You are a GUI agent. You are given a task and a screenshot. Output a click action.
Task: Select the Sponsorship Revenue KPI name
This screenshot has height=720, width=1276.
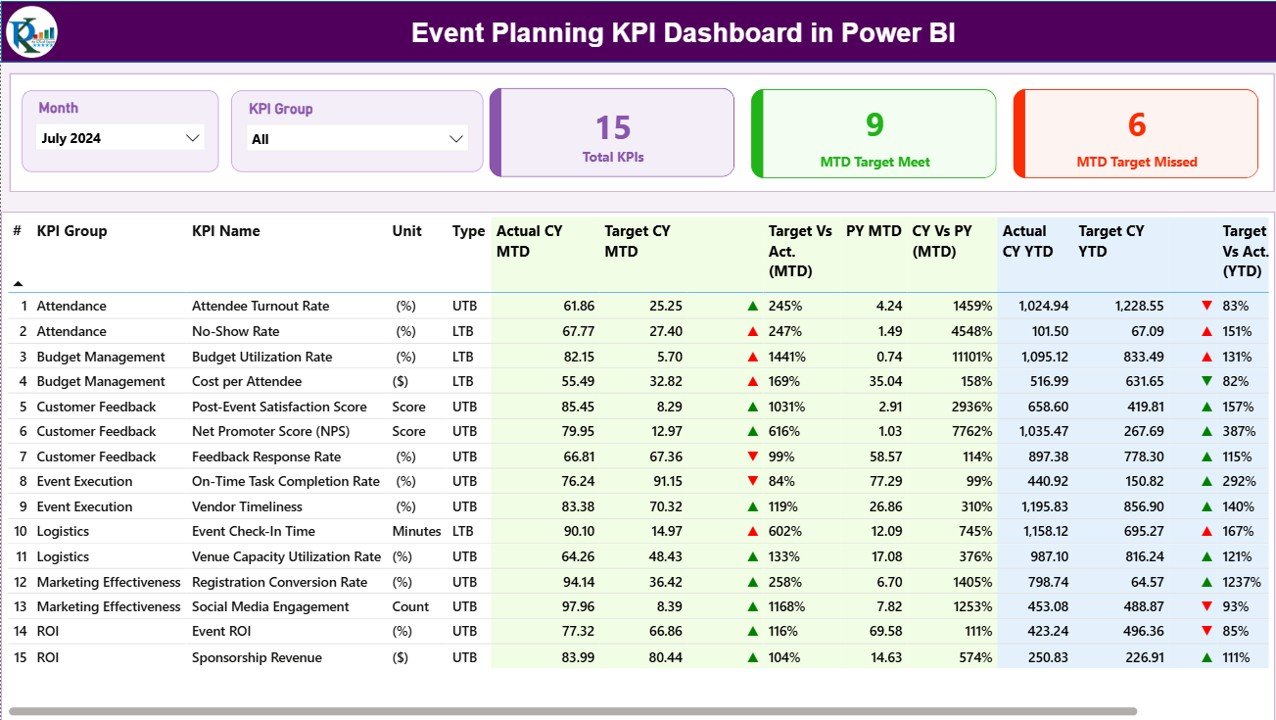coord(257,657)
